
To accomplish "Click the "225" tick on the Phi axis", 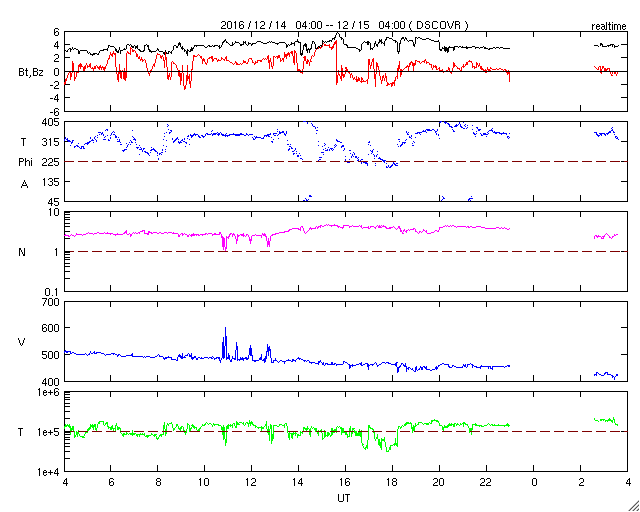I will (x=51, y=162).
